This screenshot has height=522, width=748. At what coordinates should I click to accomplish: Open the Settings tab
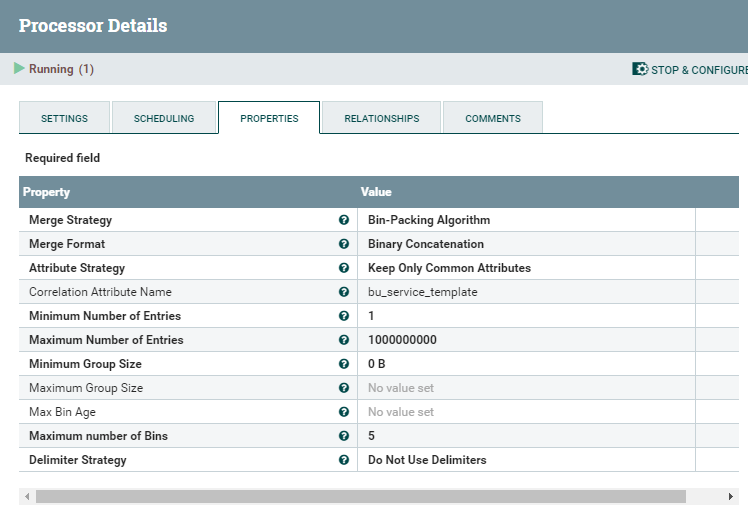point(64,118)
